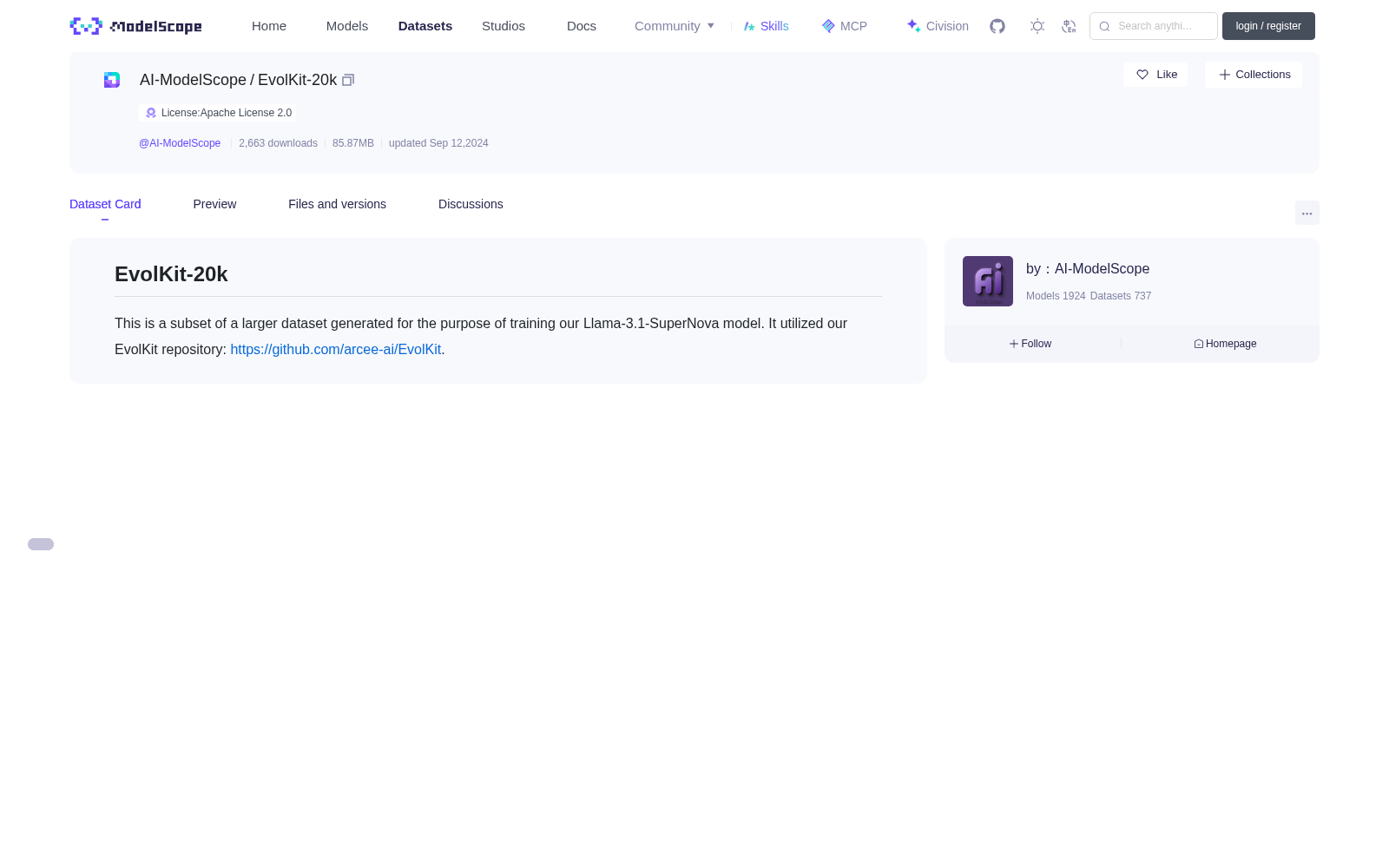Open the ModelScope logo home link
The width and height of the screenshot is (1389, 868).
(135, 26)
